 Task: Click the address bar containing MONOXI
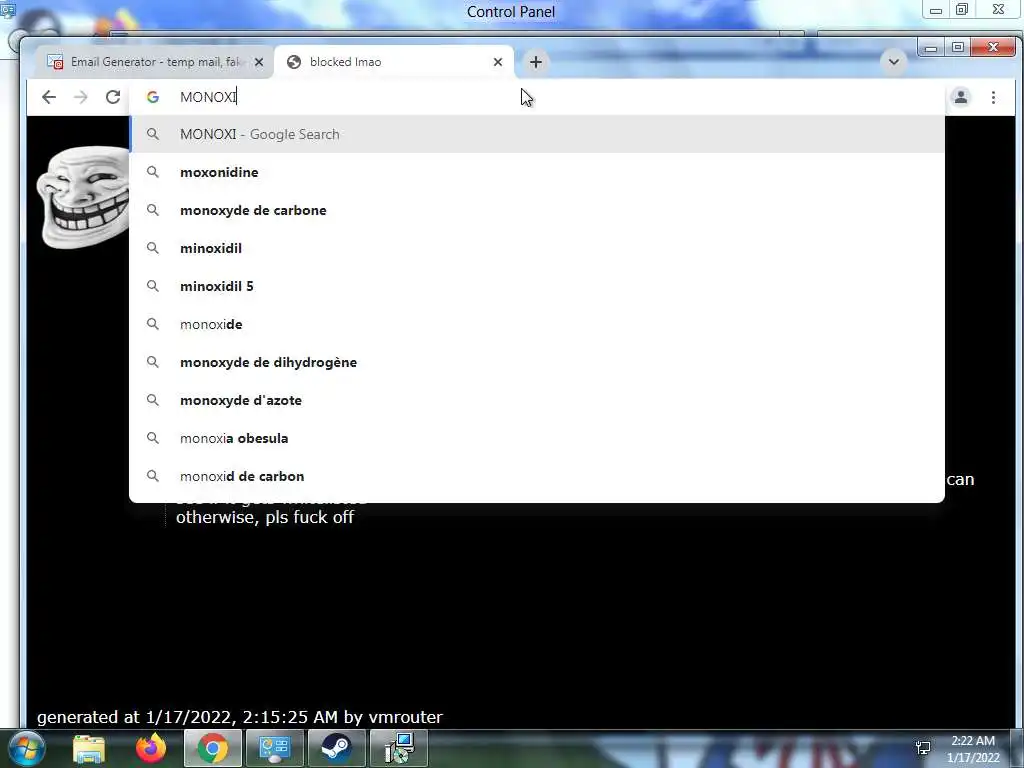(536, 97)
